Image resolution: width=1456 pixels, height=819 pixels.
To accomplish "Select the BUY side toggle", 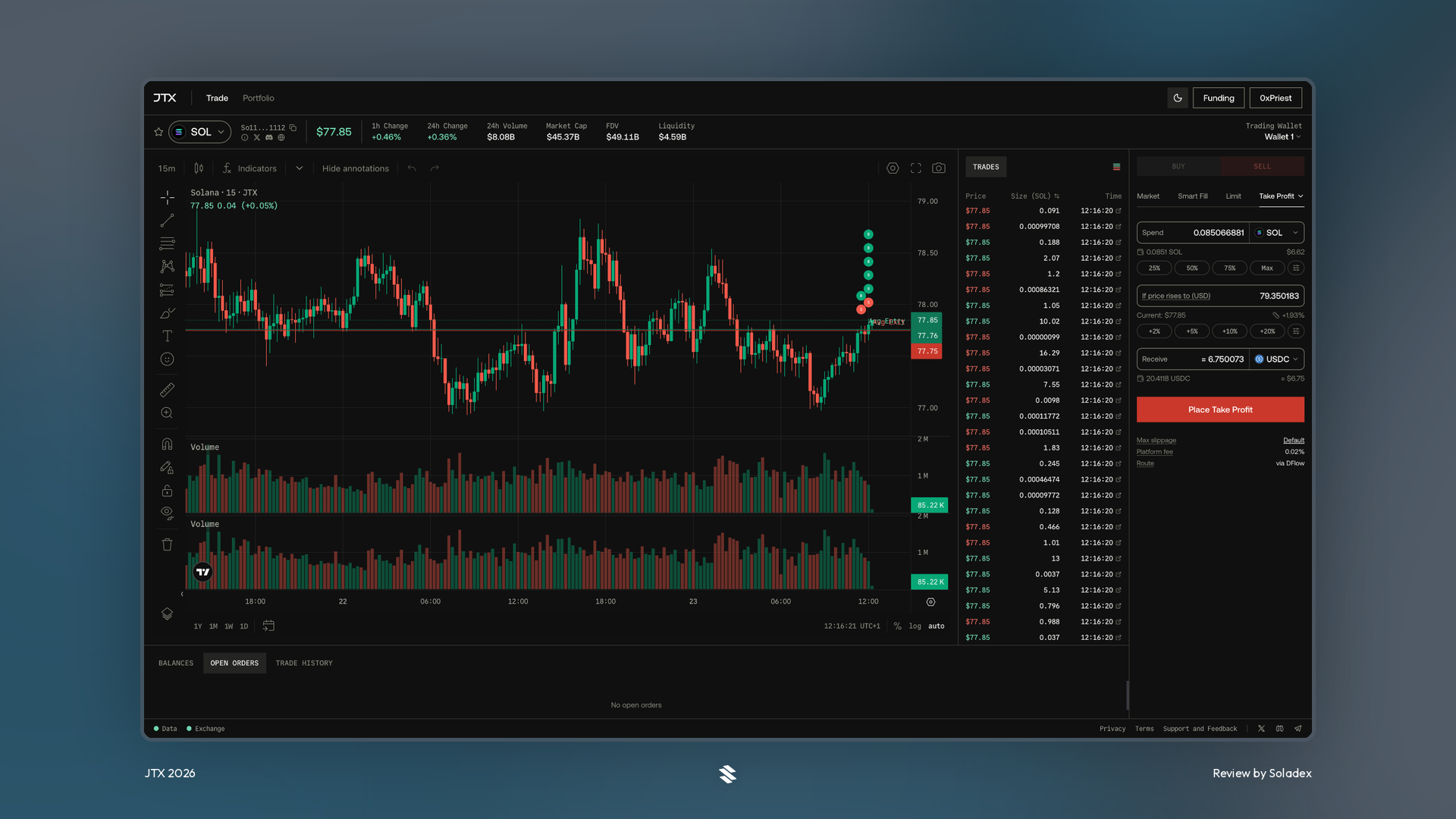I will 1178,167.
